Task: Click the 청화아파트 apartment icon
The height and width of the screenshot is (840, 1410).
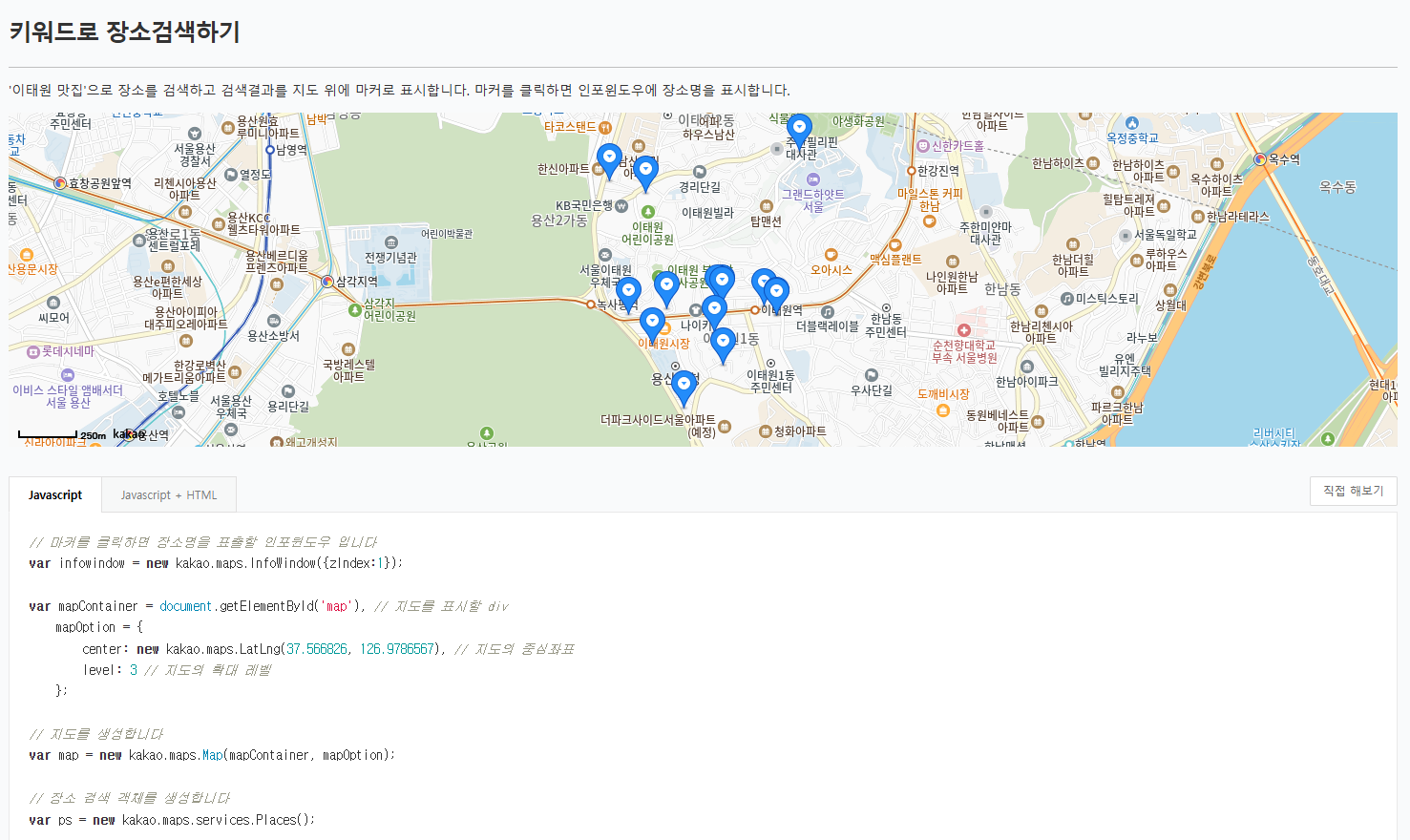Action: click(765, 431)
